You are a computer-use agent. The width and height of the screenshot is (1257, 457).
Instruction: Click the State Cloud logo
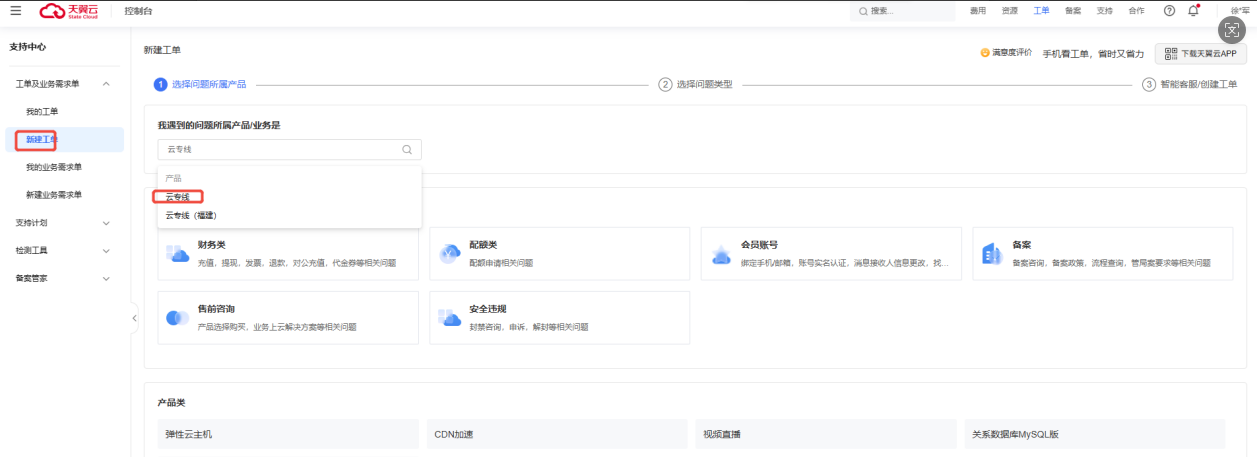(x=69, y=11)
